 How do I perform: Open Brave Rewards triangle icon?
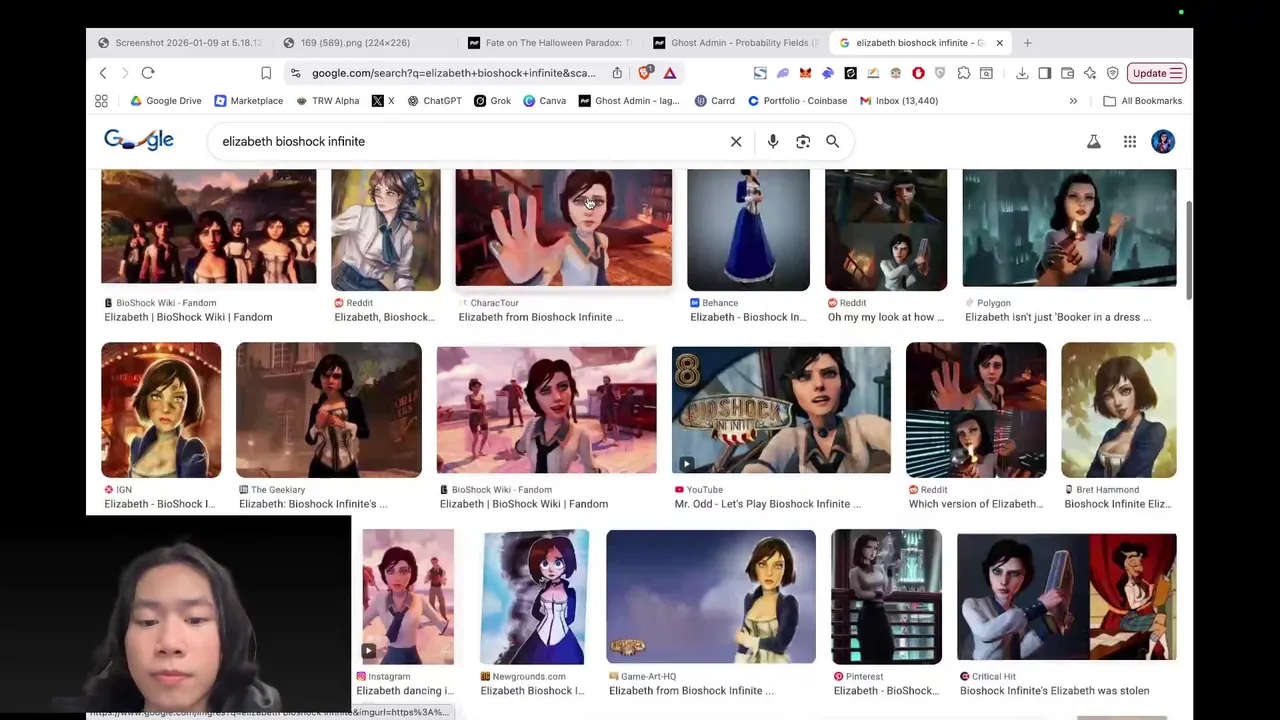[x=670, y=73]
